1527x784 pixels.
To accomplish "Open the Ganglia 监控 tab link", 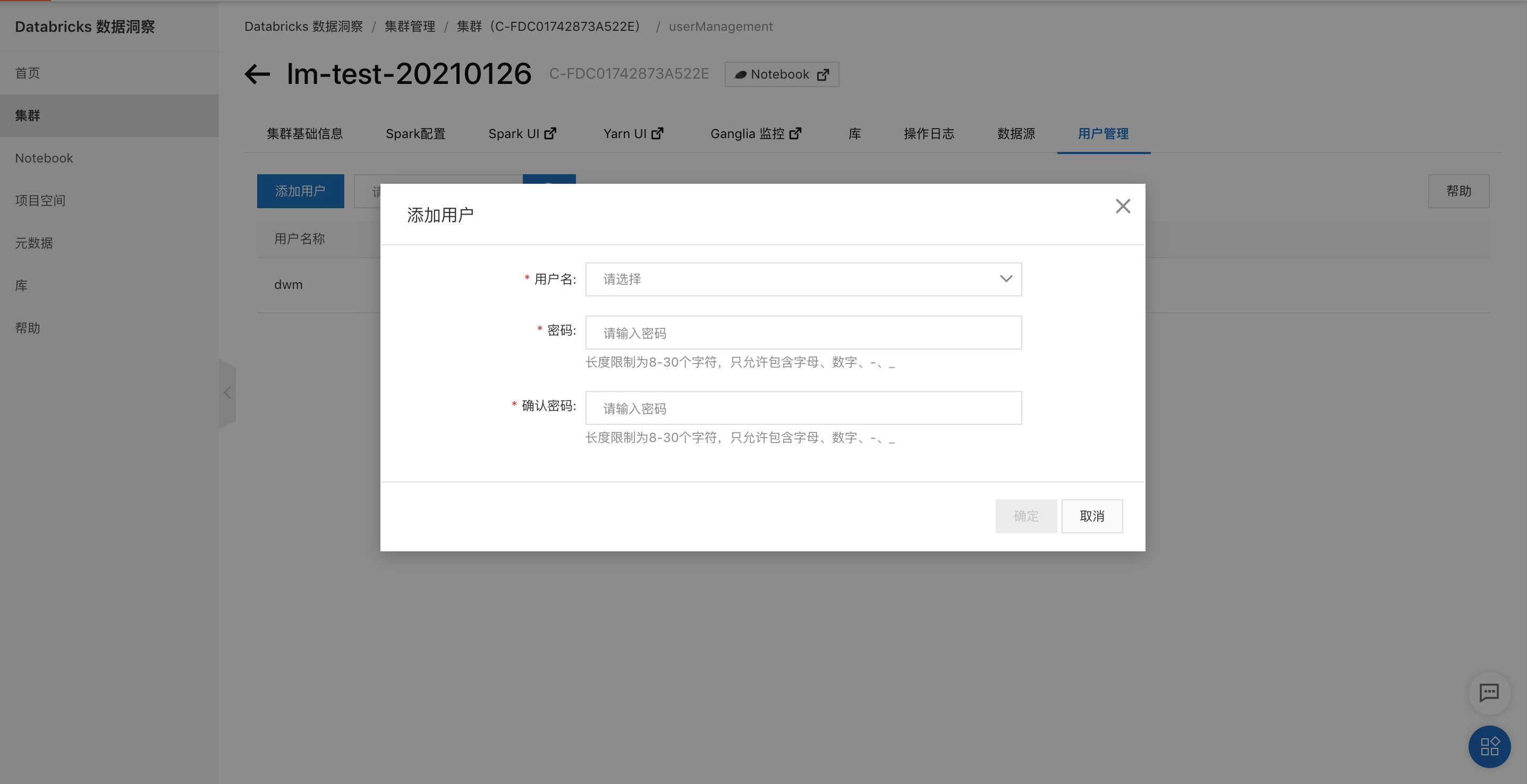I will click(x=756, y=134).
